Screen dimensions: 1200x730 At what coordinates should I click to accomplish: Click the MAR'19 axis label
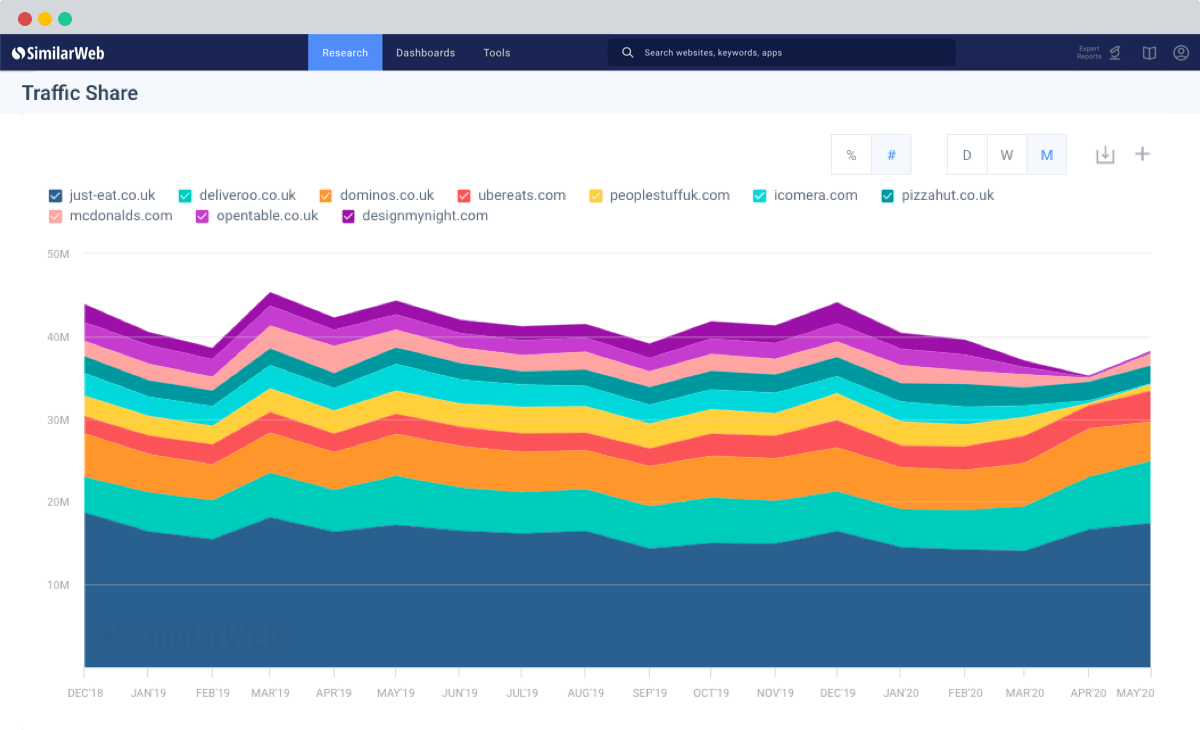point(270,693)
